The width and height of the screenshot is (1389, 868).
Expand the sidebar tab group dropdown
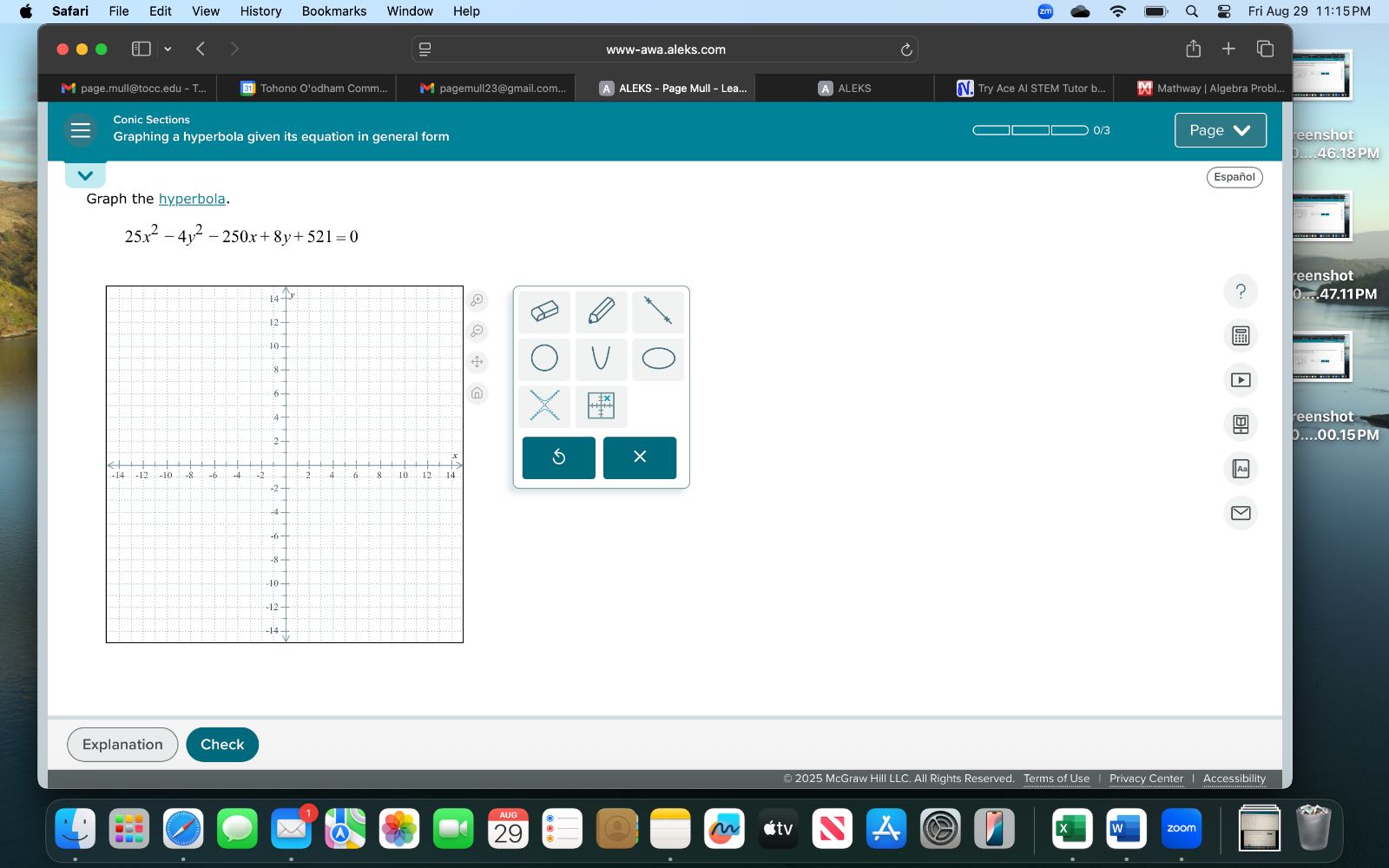coord(168,49)
